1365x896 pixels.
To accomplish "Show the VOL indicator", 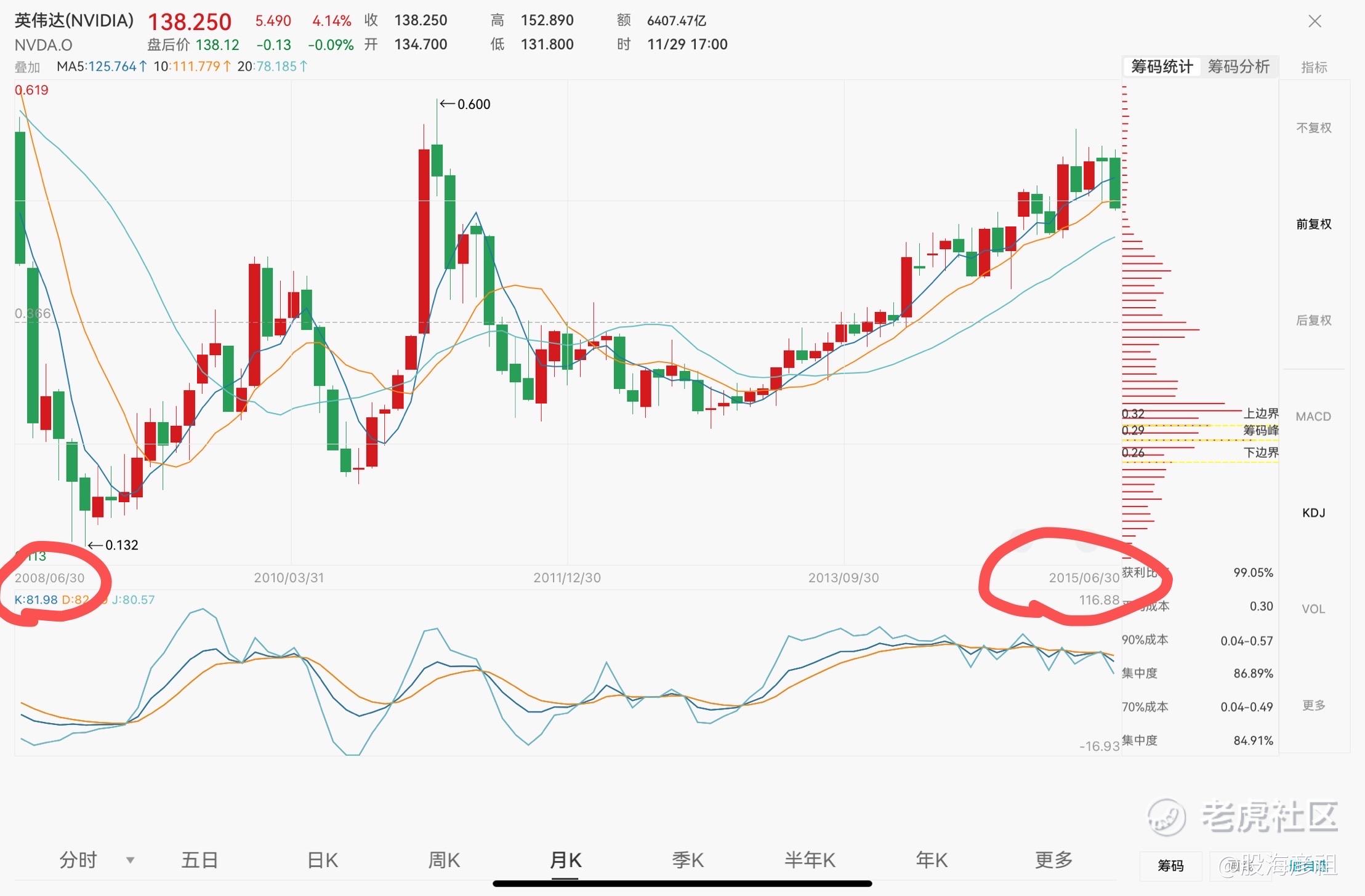I will click(x=1313, y=609).
